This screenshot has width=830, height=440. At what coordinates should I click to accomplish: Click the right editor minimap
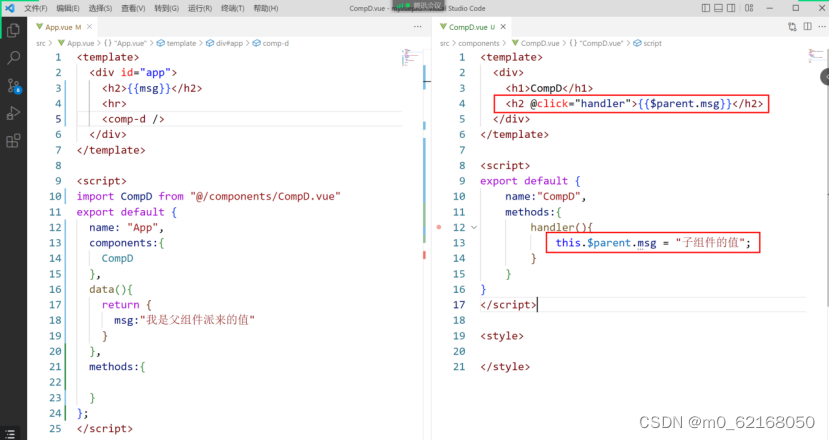[x=816, y=56]
